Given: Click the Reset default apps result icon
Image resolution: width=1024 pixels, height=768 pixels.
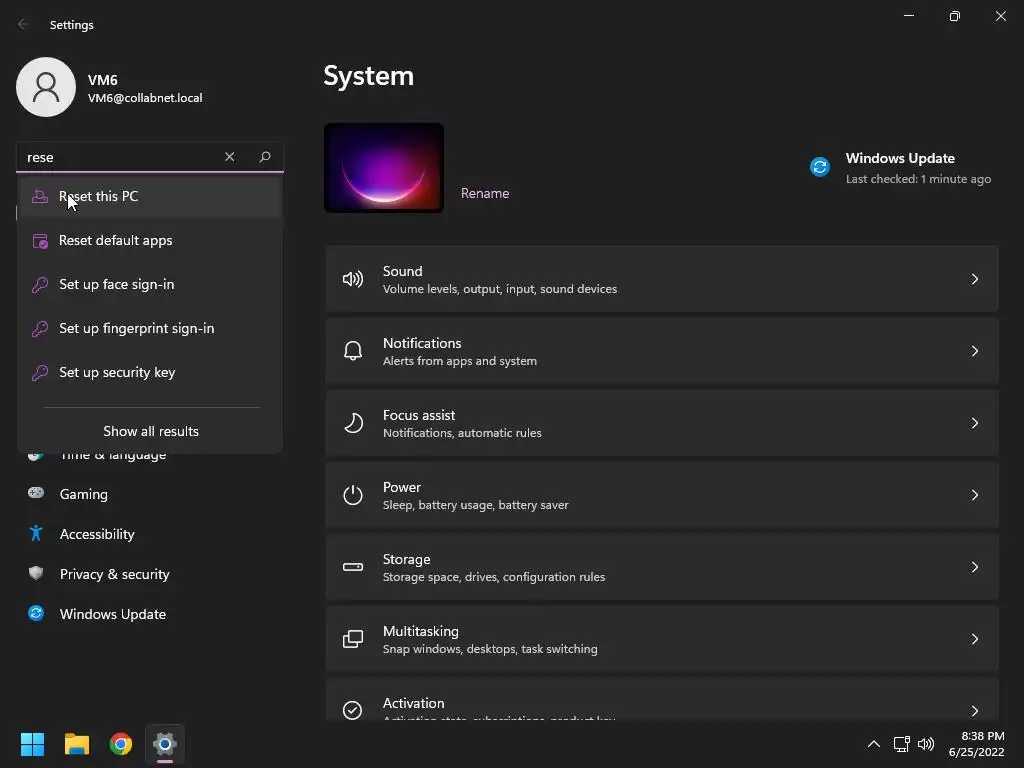Looking at the screenshot, I should tap(40, 241).
